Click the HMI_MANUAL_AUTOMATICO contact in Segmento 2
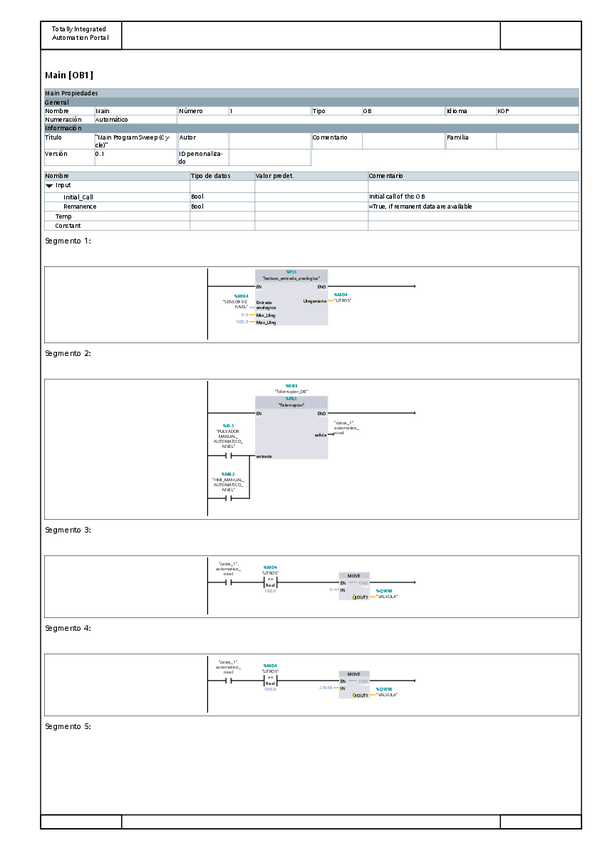 point(229,496)
